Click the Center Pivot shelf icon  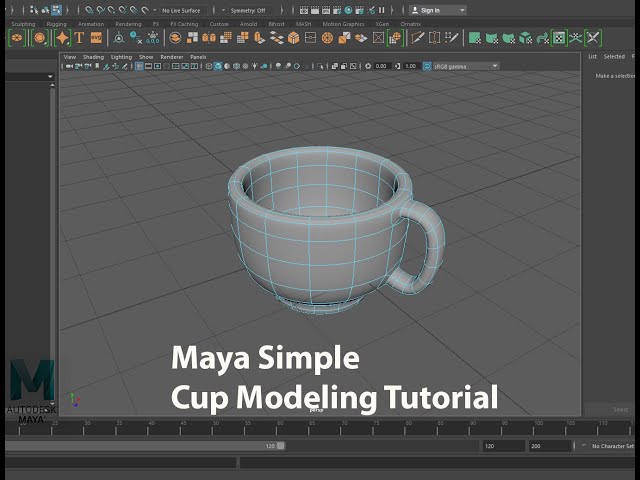(x=119, y=38)
